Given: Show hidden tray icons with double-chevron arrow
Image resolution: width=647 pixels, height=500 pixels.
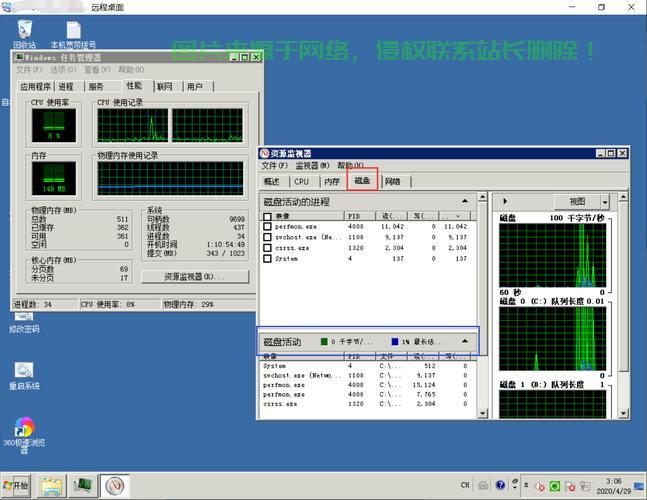Looking at the screenshot, I should (x=526, y=486).
